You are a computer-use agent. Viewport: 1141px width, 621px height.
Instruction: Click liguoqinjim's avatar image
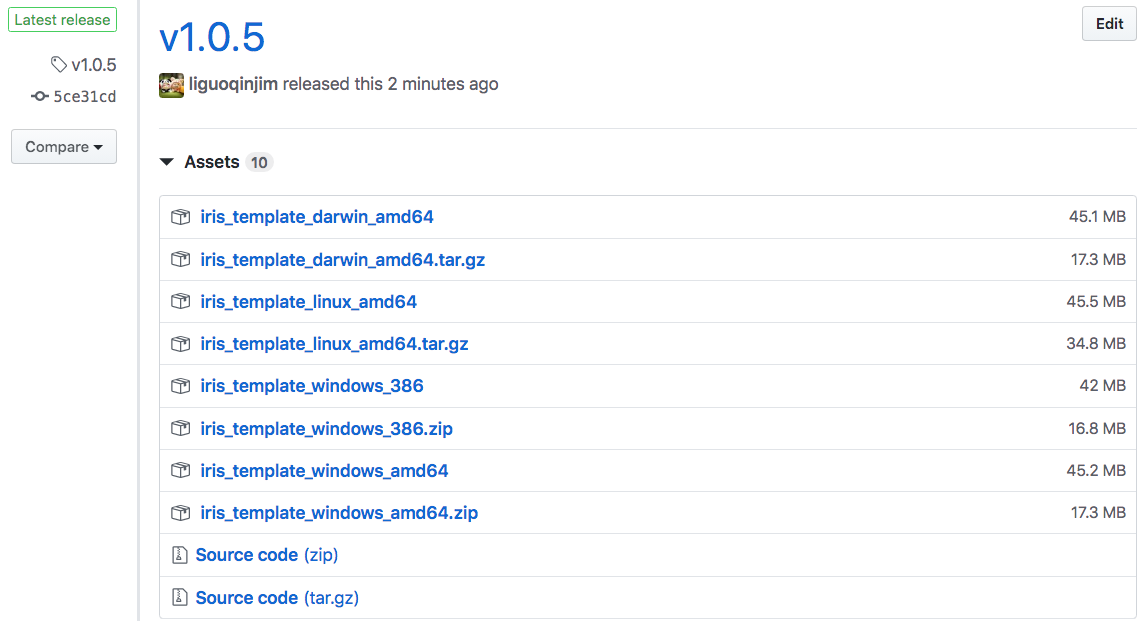click(171, 85)
